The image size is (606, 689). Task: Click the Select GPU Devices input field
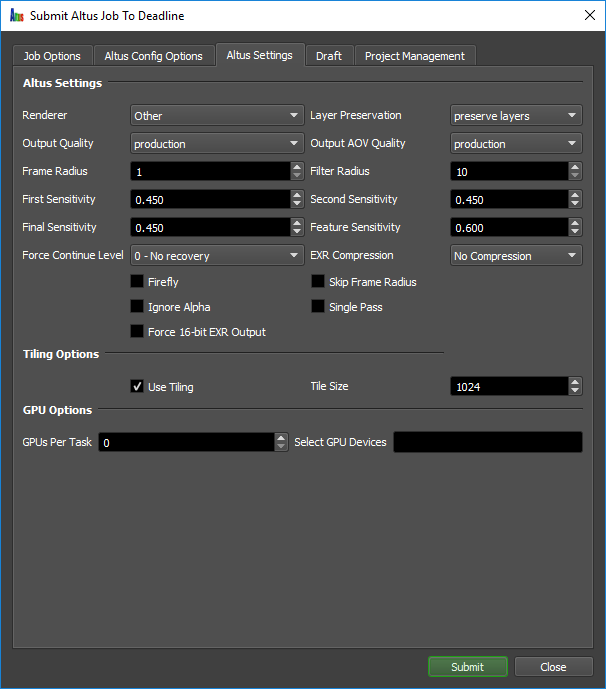coord(487,442)
